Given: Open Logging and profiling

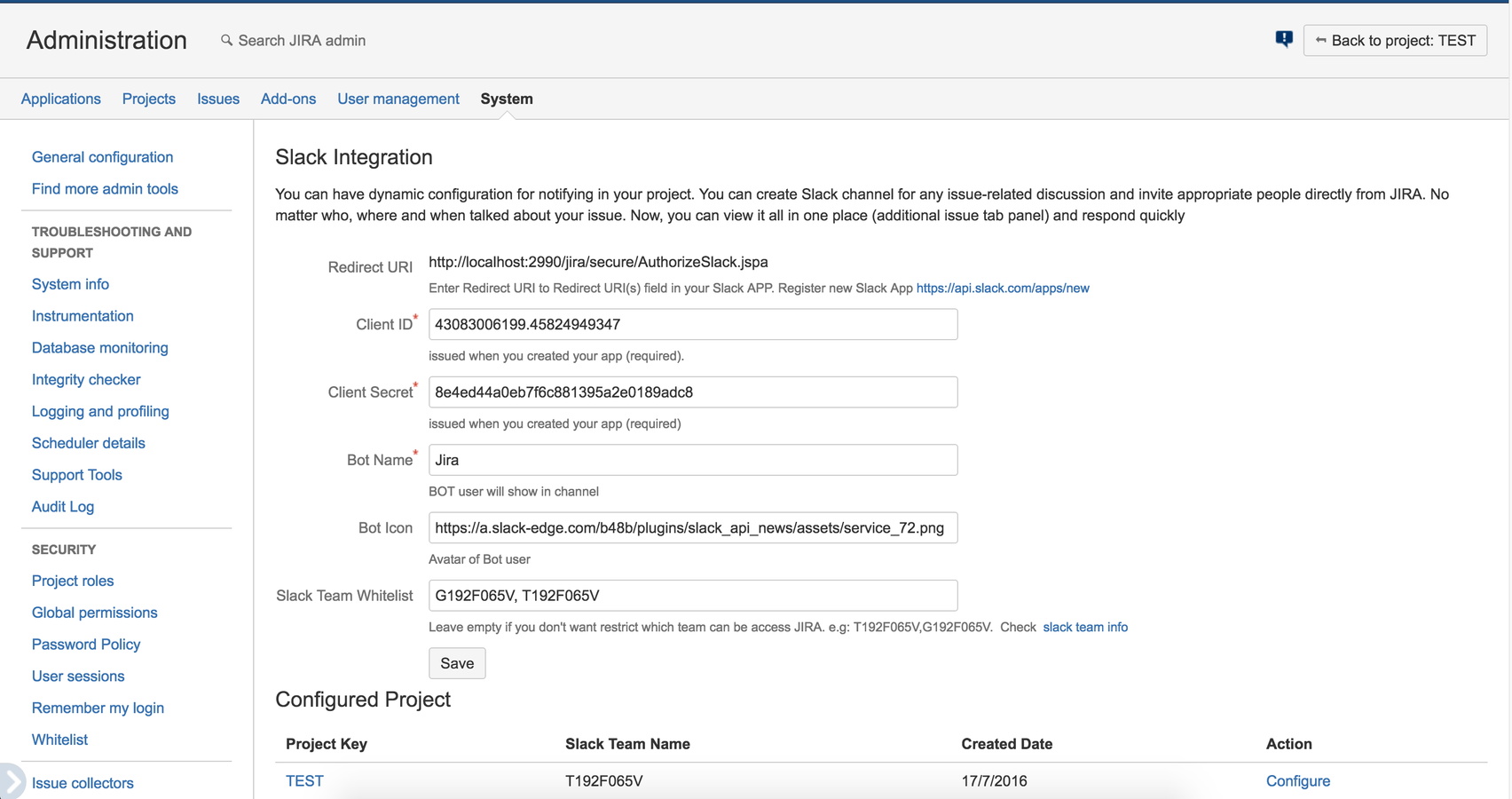Looking at the screenshot, I should 100,411.
